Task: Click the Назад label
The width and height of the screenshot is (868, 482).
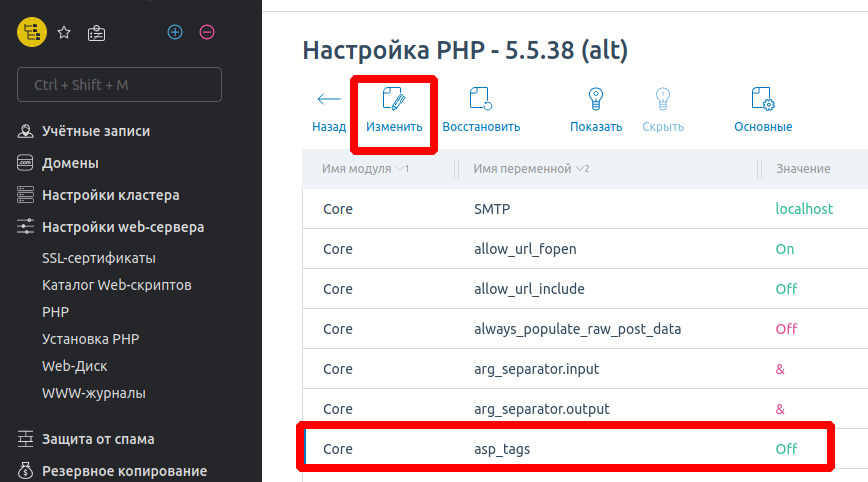Action: click(329, 127)
